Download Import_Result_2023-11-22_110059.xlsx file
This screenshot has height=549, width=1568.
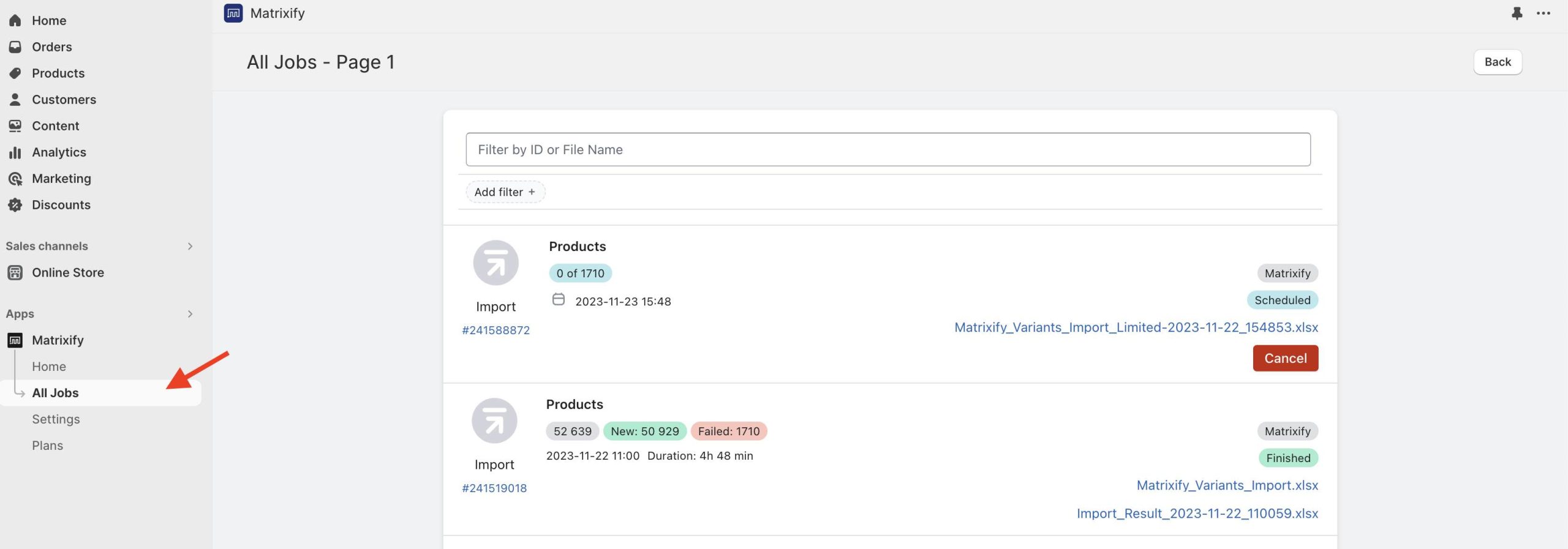click(x=1197, y=513)
